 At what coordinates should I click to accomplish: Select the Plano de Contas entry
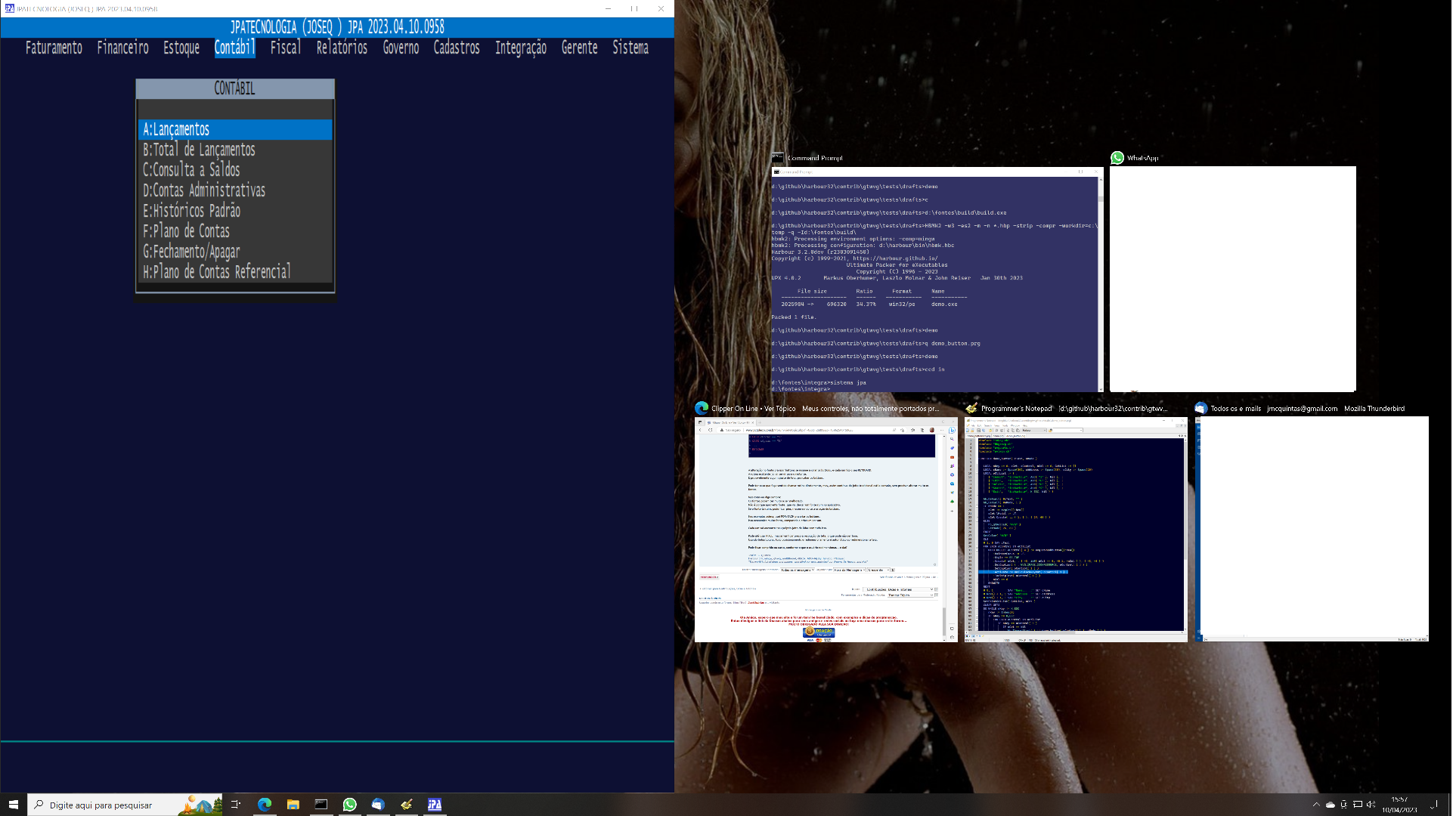coord(187,231)
